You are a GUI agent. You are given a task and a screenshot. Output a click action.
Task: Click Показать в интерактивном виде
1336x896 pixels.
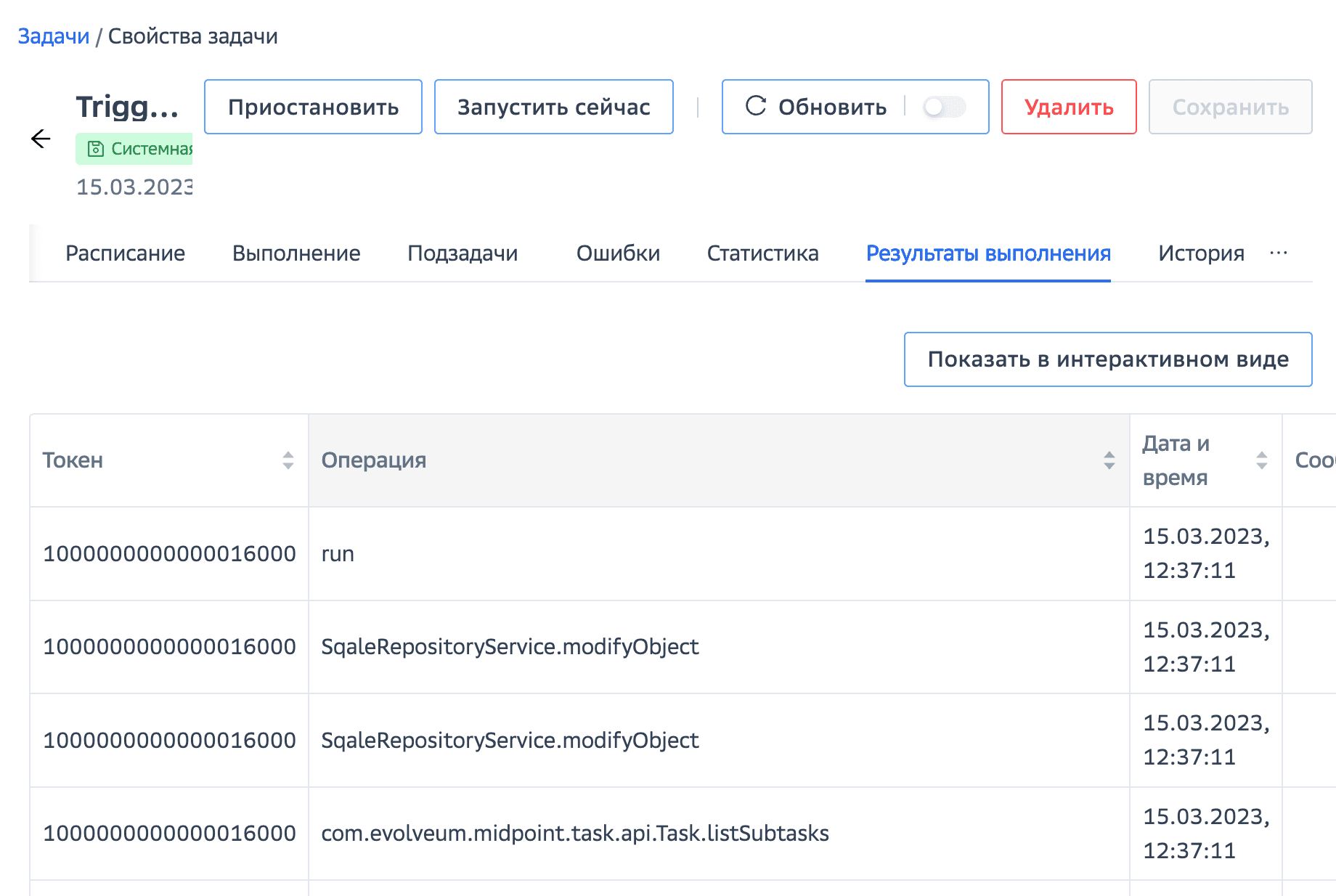(1107, 359)
